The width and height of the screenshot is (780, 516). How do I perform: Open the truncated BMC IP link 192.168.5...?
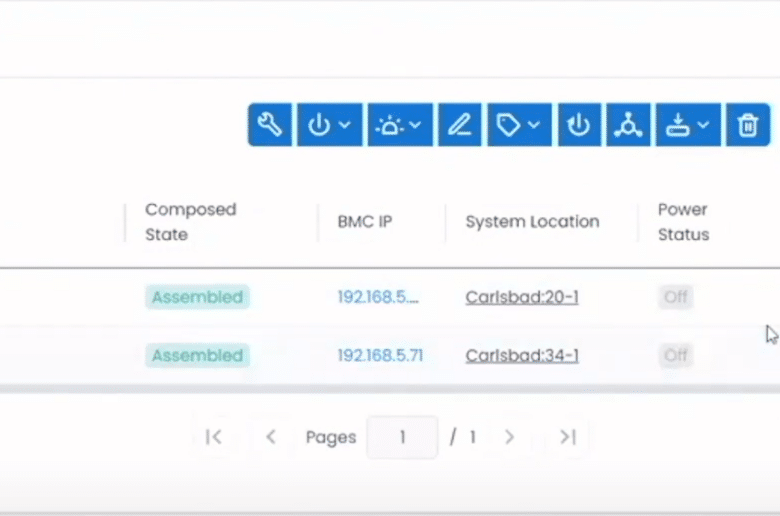[378, 297]
